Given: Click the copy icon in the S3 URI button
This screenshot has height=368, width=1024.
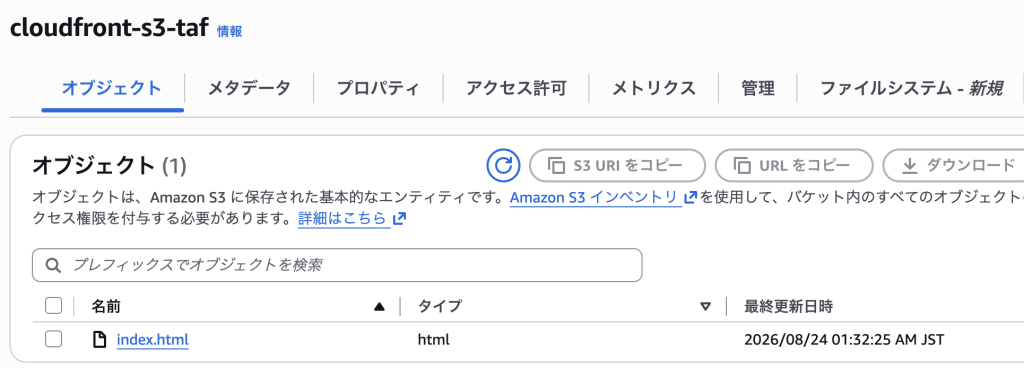Looking at the screenshot, I should [556, 166].
